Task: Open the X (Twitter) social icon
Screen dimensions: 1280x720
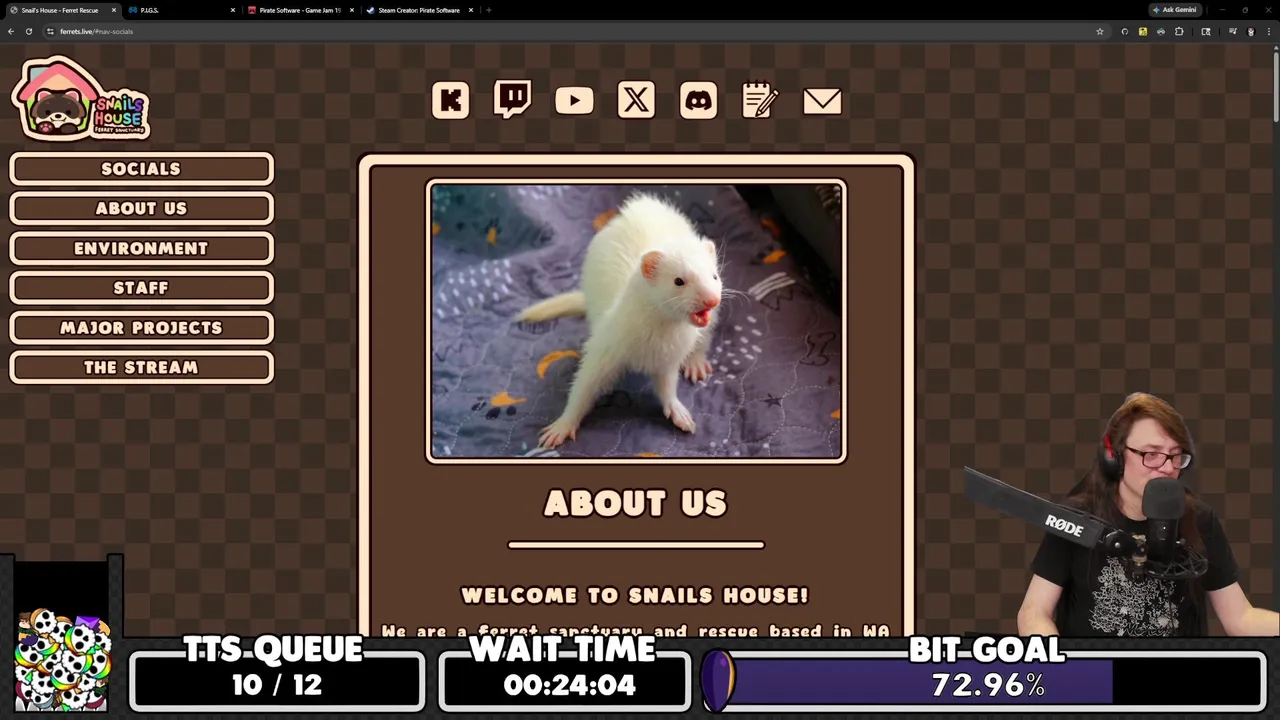Action: click(x=636, y=100)
